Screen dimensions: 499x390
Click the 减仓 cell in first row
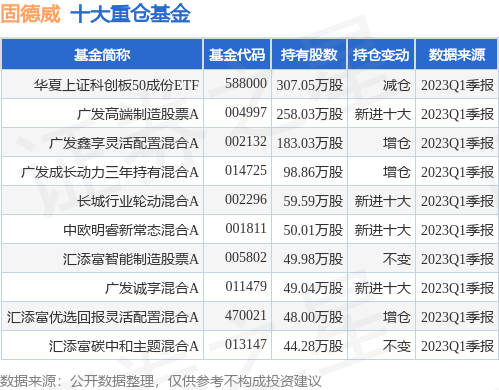(396, 85)
